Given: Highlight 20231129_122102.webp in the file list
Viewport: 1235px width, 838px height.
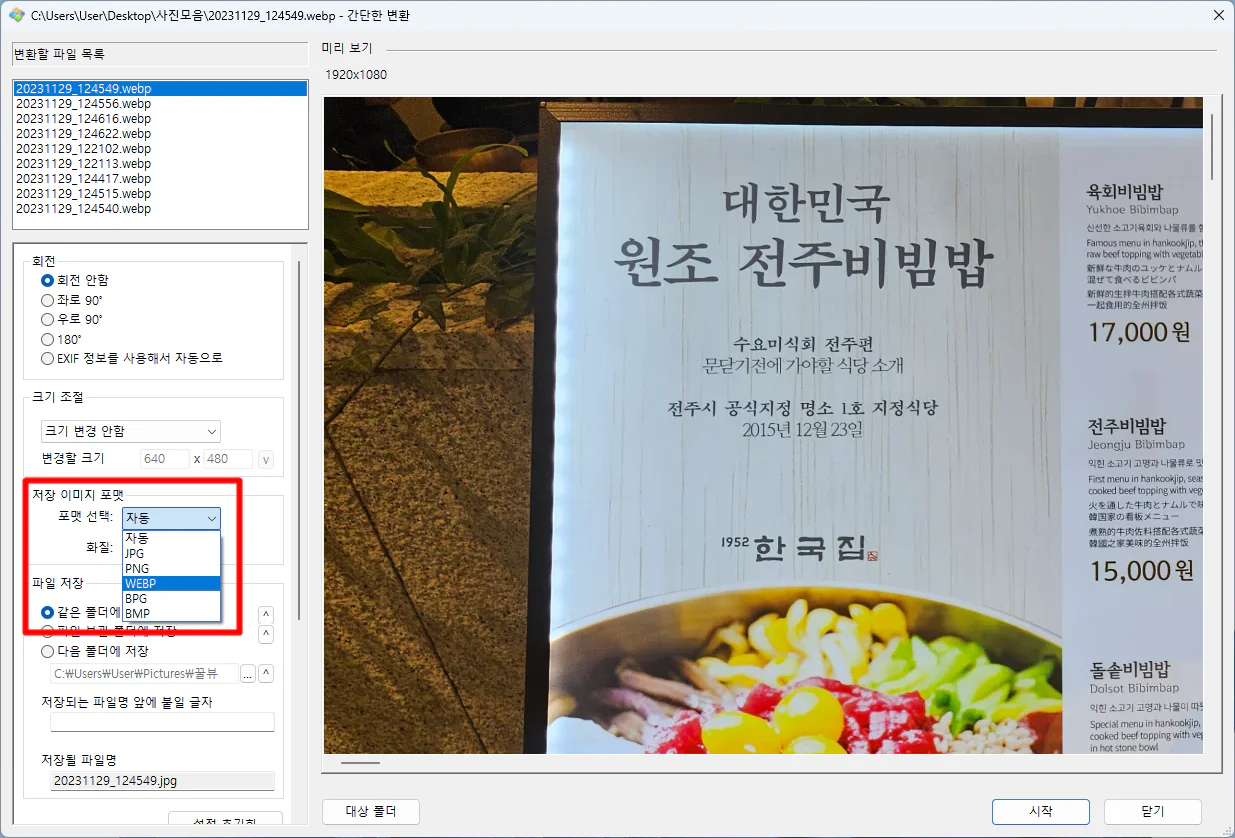Looking at the screenshot, I should click(160, 149).
